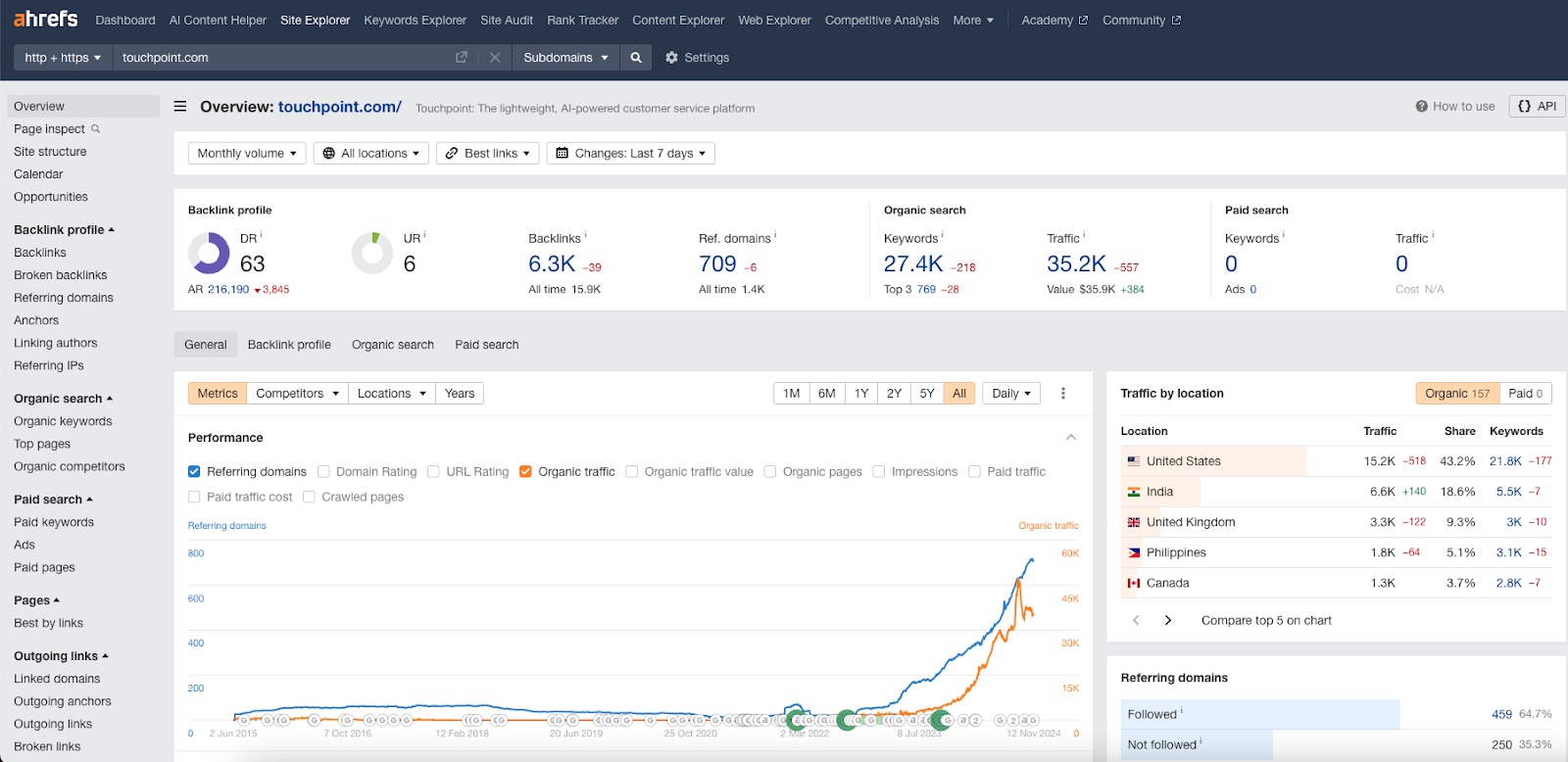This screenshot has width=1568, height=762.
Task: Open More menu dropdown
Action: (973, 21)
